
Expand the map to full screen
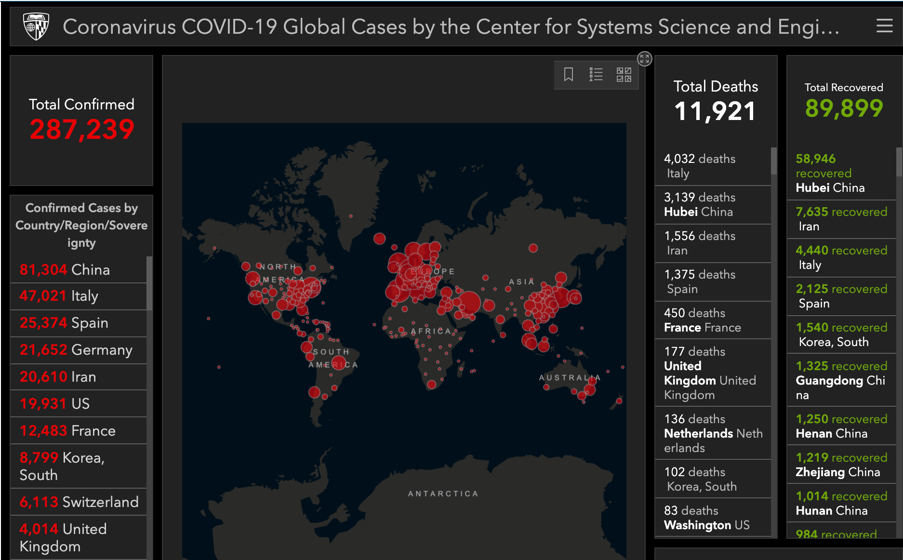point(644,59)
